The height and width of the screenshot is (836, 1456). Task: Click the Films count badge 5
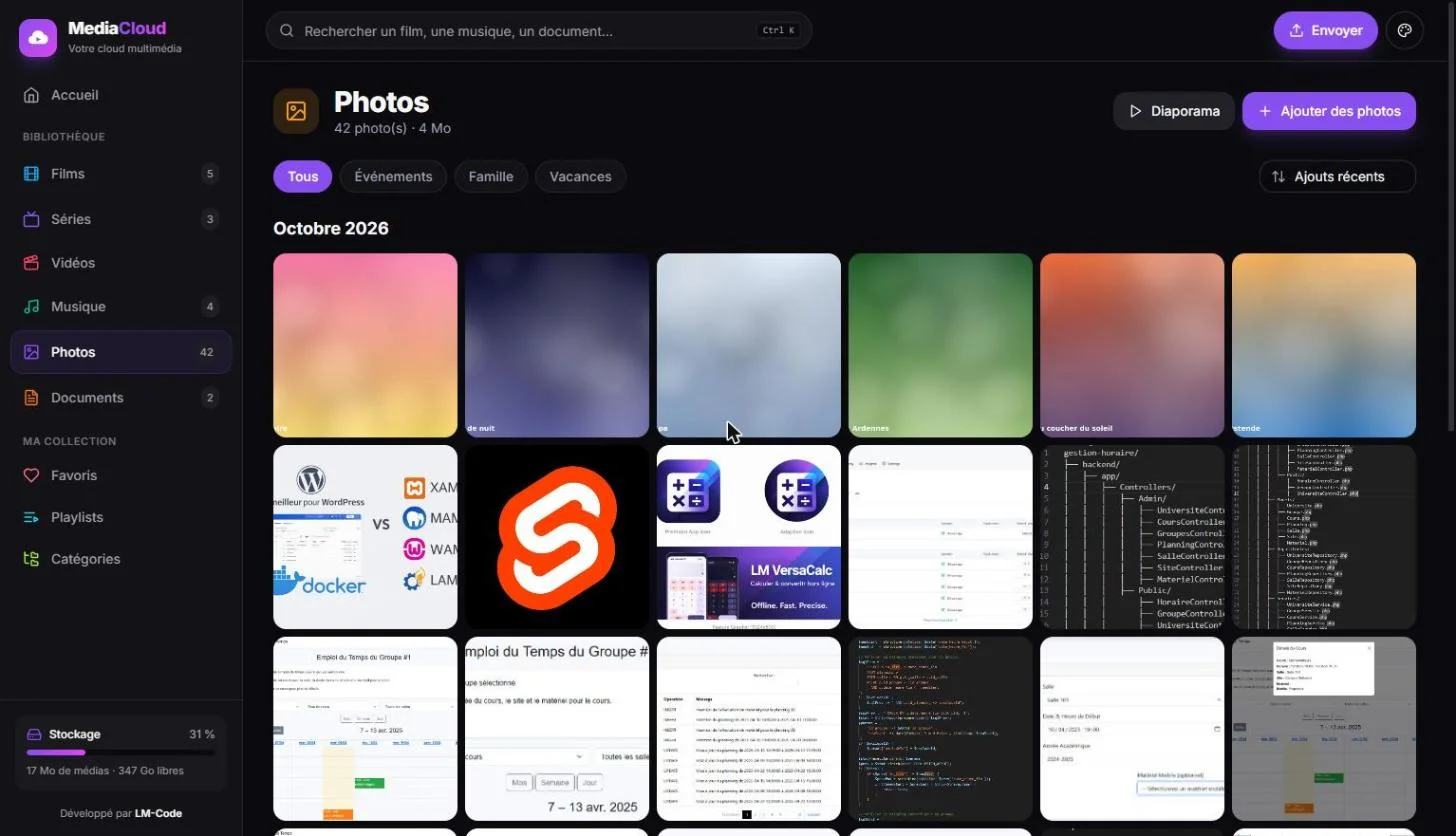click(x=209, y=174)
